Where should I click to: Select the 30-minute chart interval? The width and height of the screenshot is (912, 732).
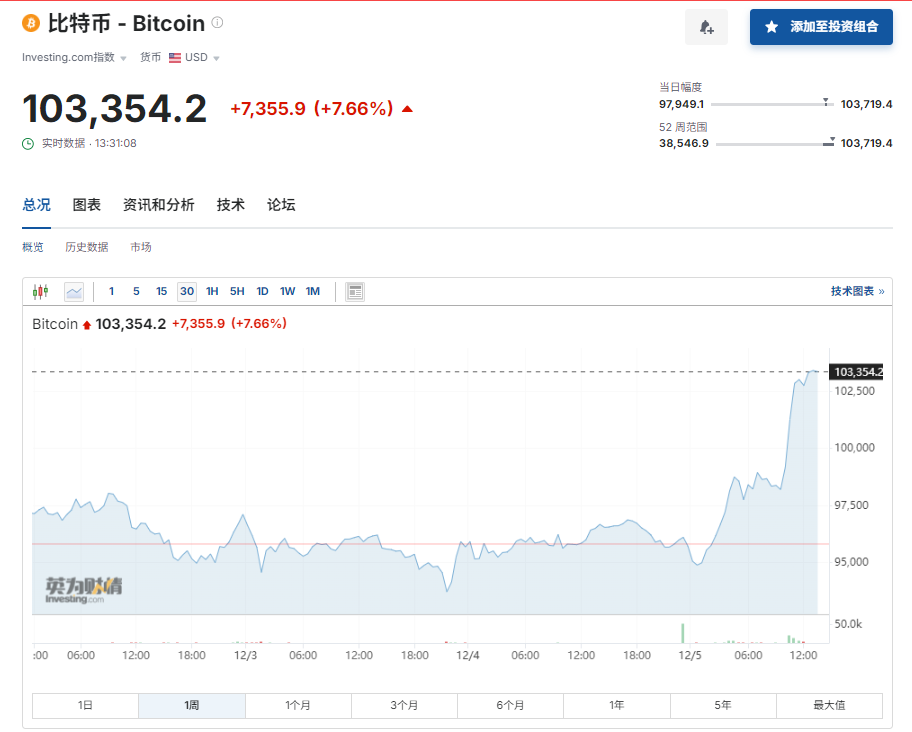tap(187, 292)
